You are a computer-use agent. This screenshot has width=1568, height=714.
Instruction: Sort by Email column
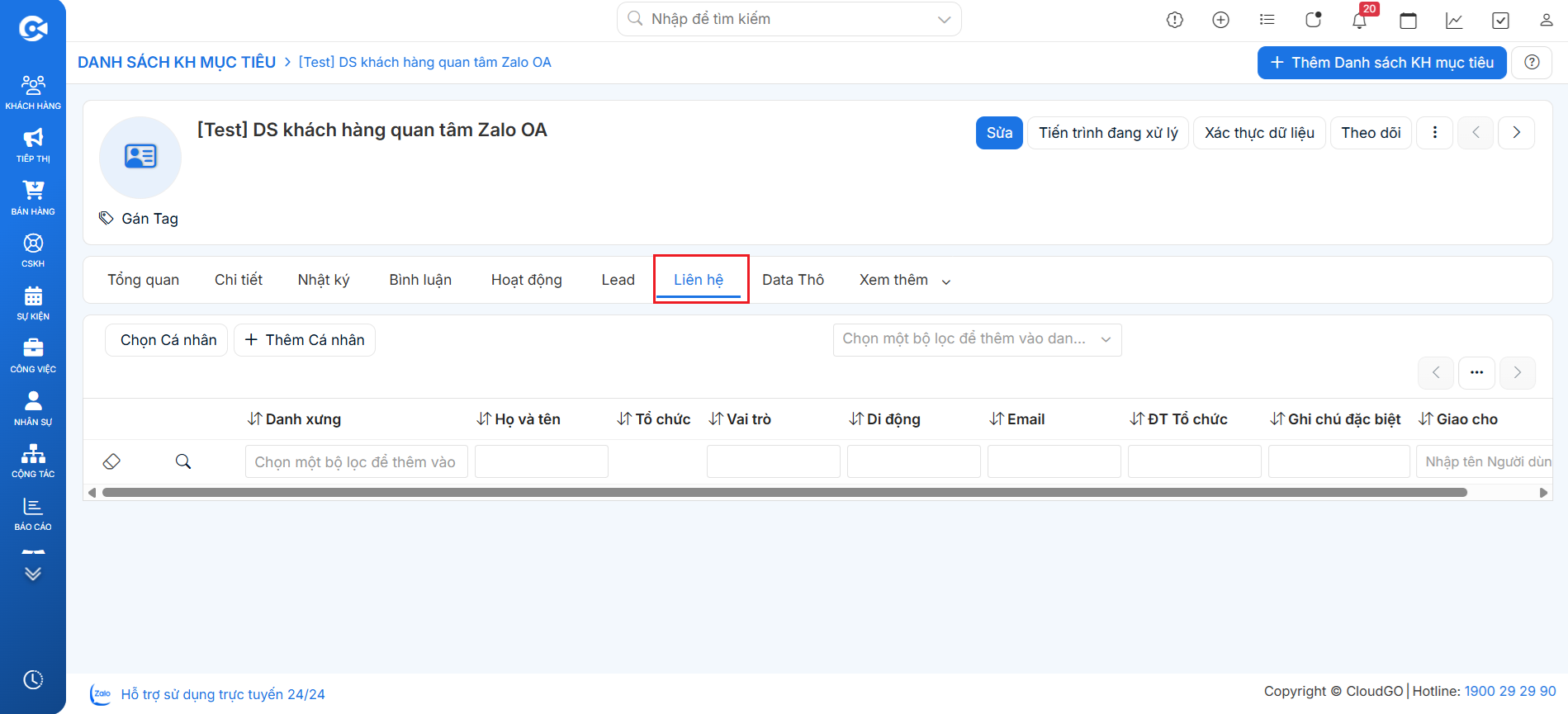coord(1017,419)
